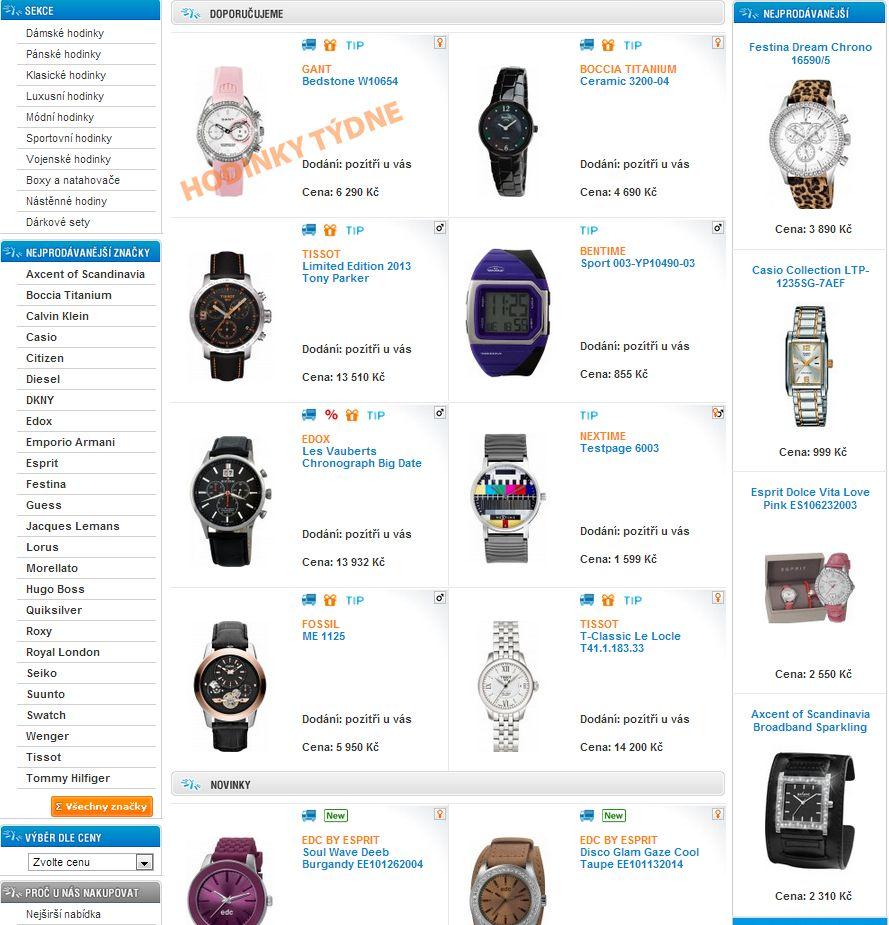889x925 pixels.
Task: Open Axcent of Scandinavia Broadband Sparkling link
Action: 810,720
